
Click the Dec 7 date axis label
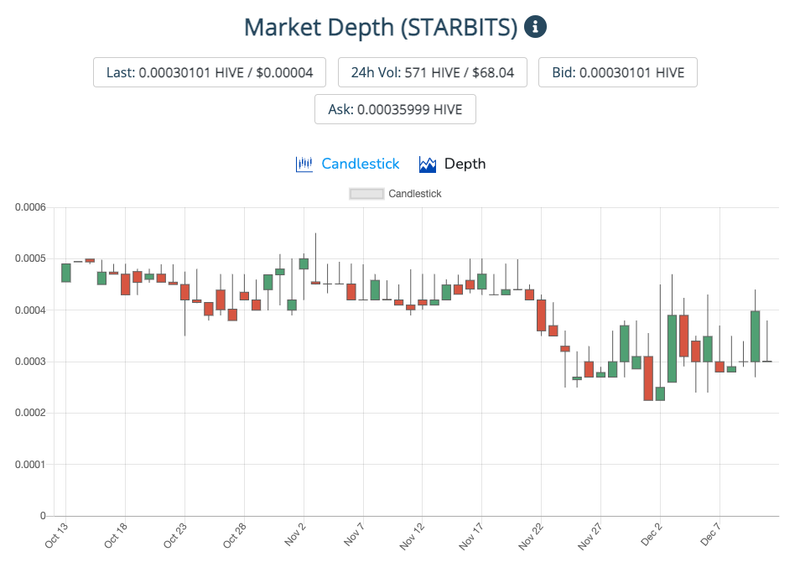pyautogui.click(x=710, y=534)
